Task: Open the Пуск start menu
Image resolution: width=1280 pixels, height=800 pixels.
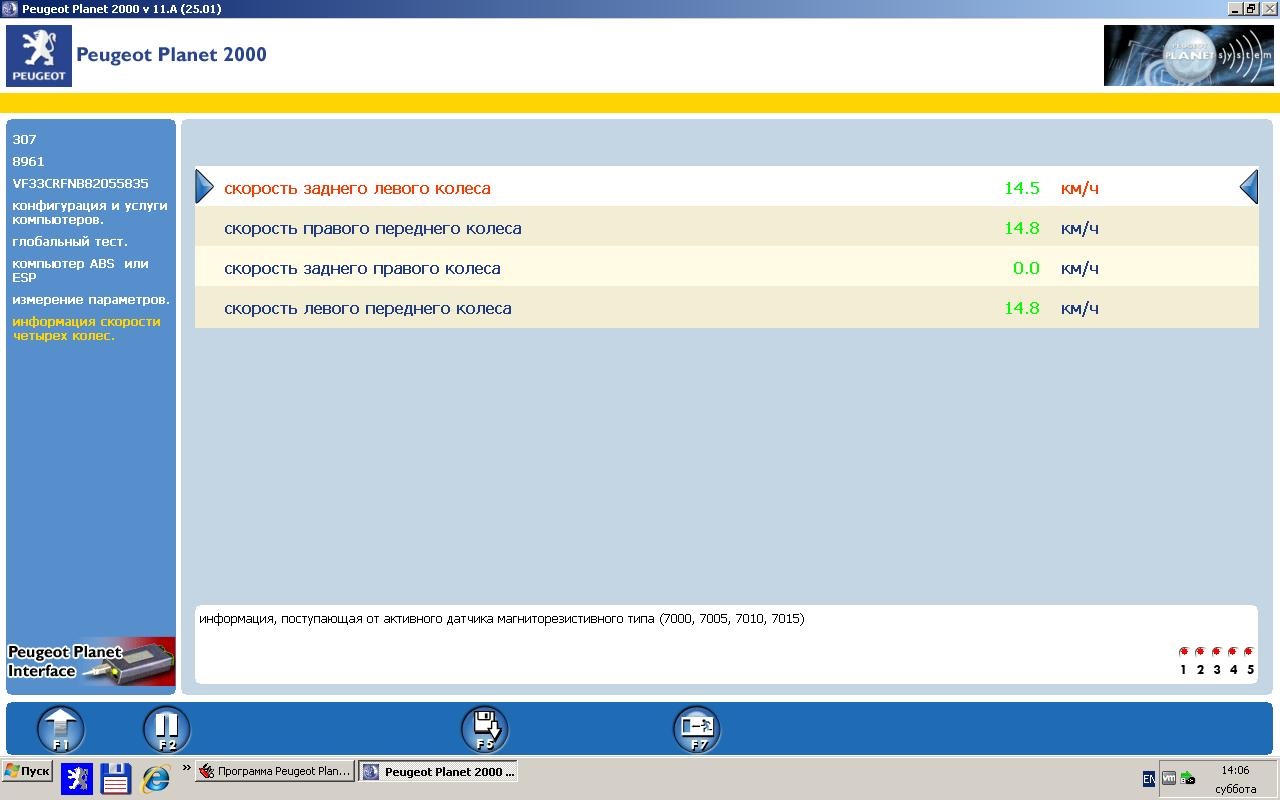Action: pos(27,771)
